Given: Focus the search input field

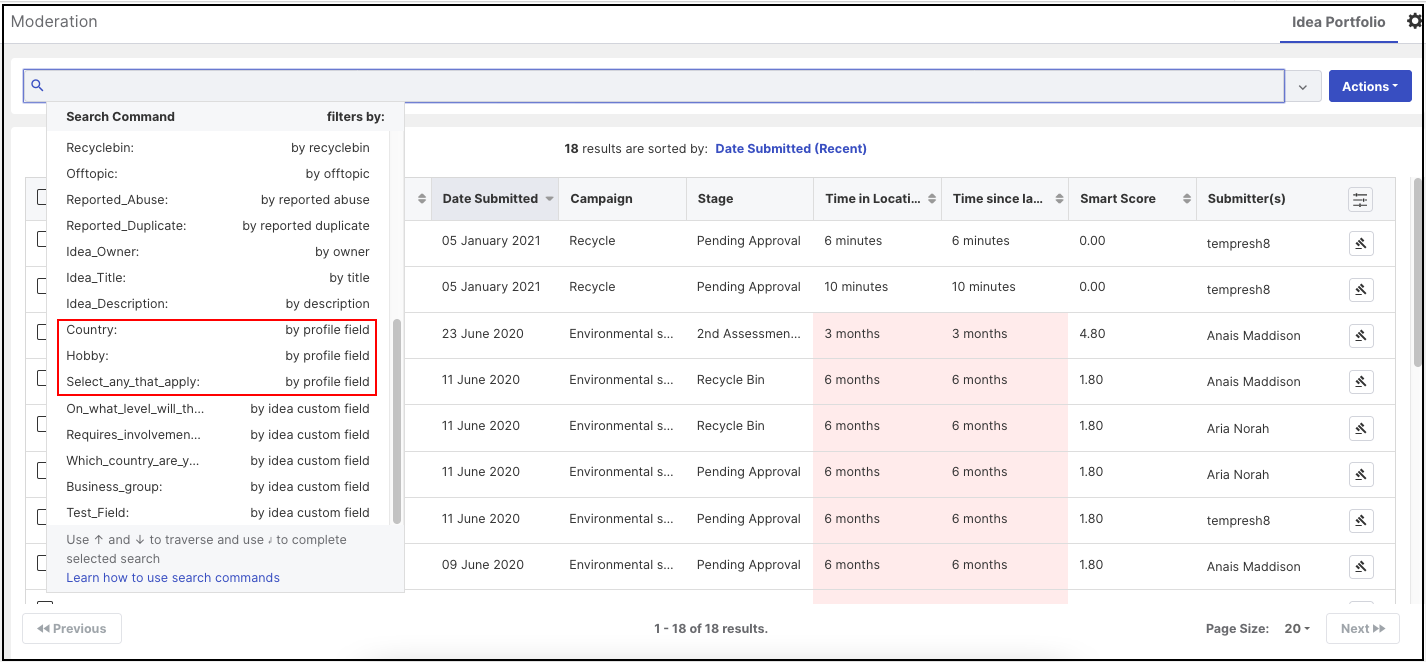Looking at the screenshot, I should coord(654,86).
